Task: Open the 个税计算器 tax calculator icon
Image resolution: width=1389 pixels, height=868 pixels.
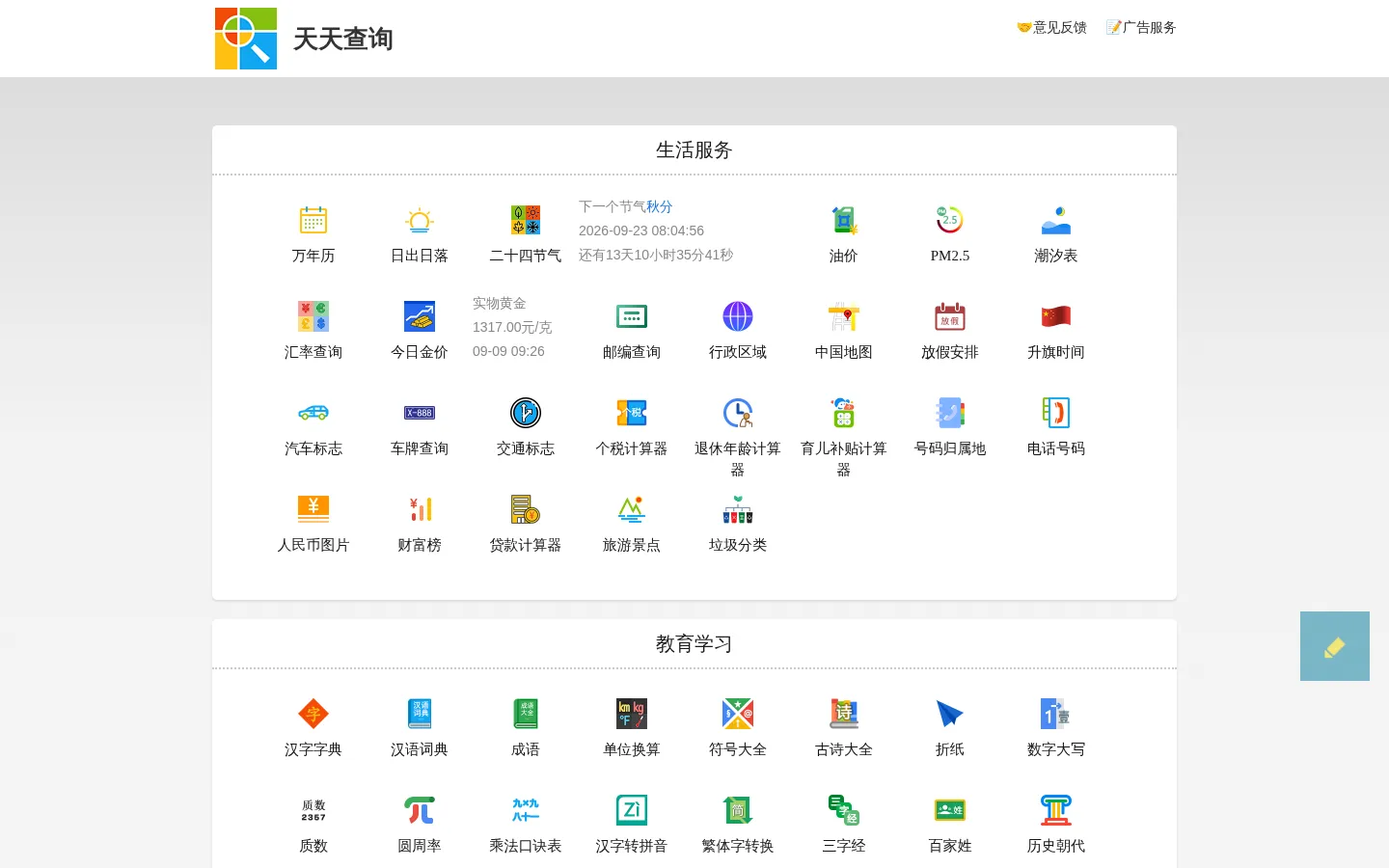Action: (632, 413)
